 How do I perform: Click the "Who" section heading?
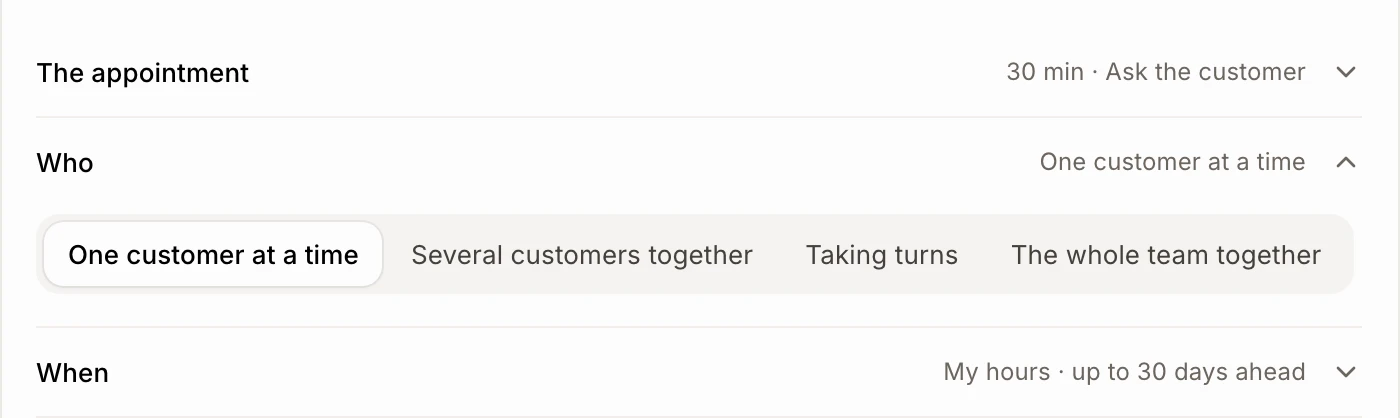click(x=65, y=163)
